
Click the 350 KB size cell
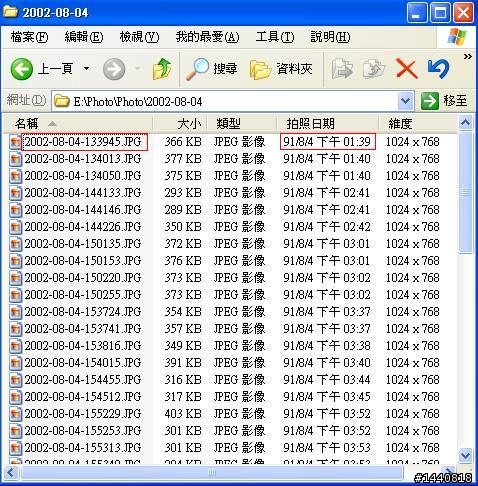tap(183, 227)
